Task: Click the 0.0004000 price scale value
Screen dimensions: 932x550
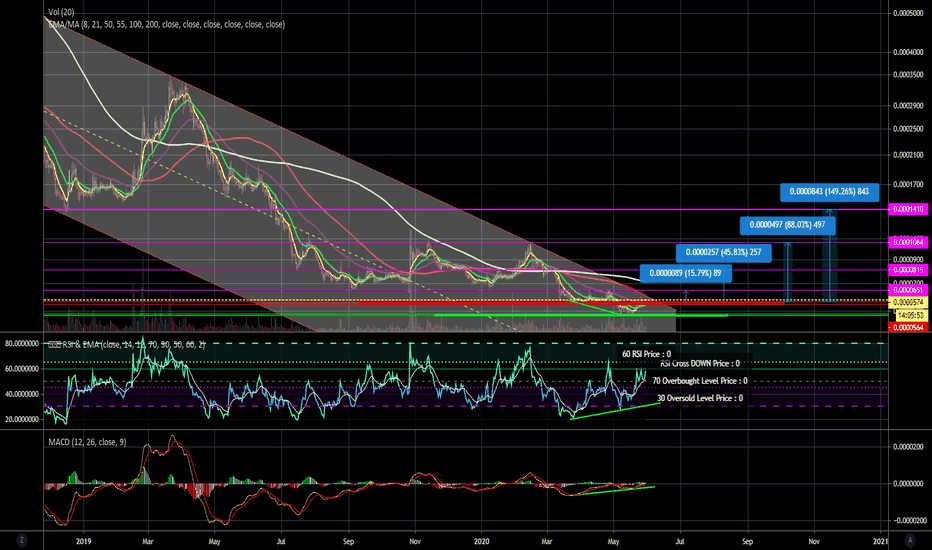Action: (x=908, y=52)
